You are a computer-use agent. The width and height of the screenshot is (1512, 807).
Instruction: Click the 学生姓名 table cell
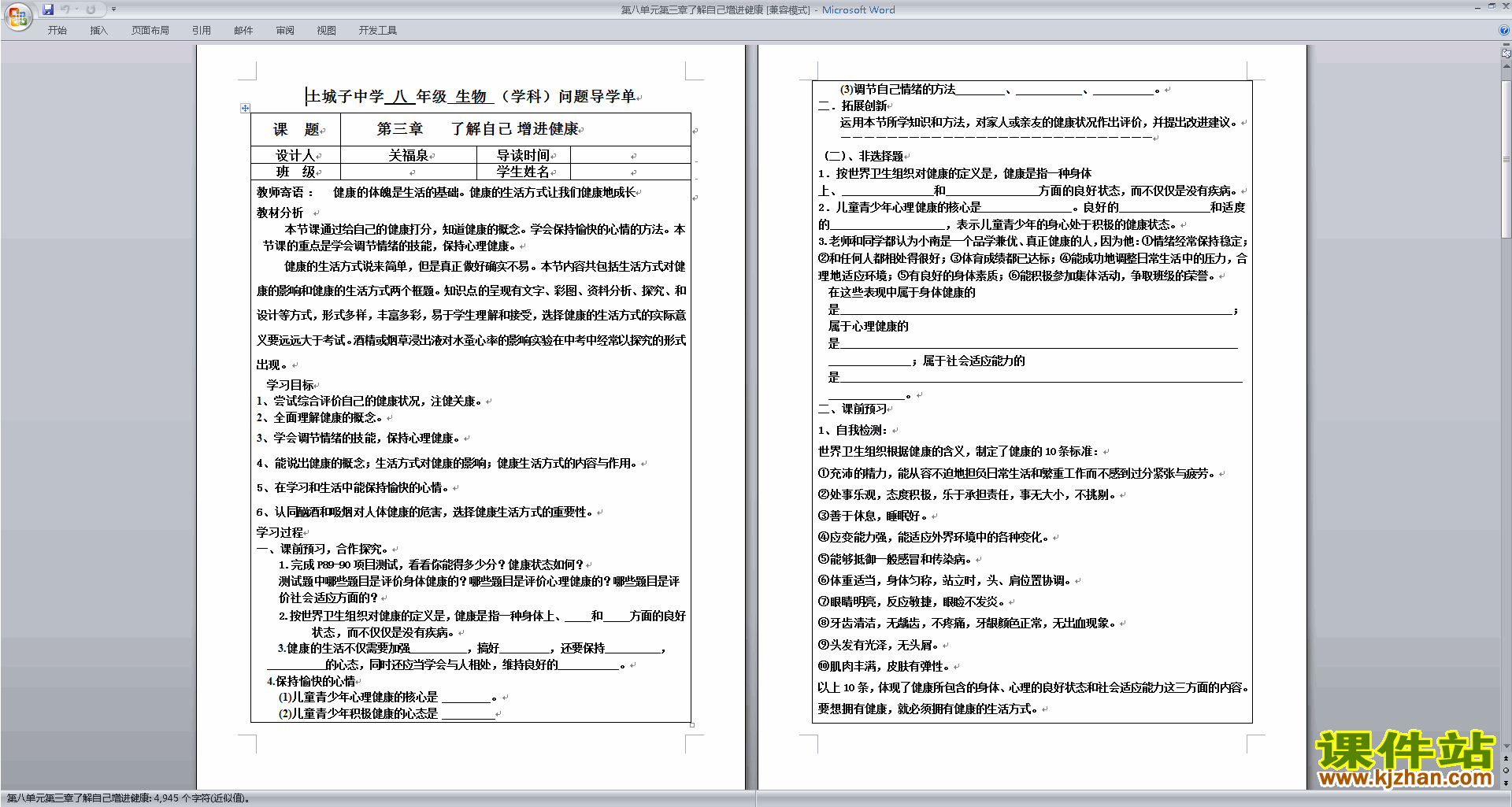[x=524, y=172]
